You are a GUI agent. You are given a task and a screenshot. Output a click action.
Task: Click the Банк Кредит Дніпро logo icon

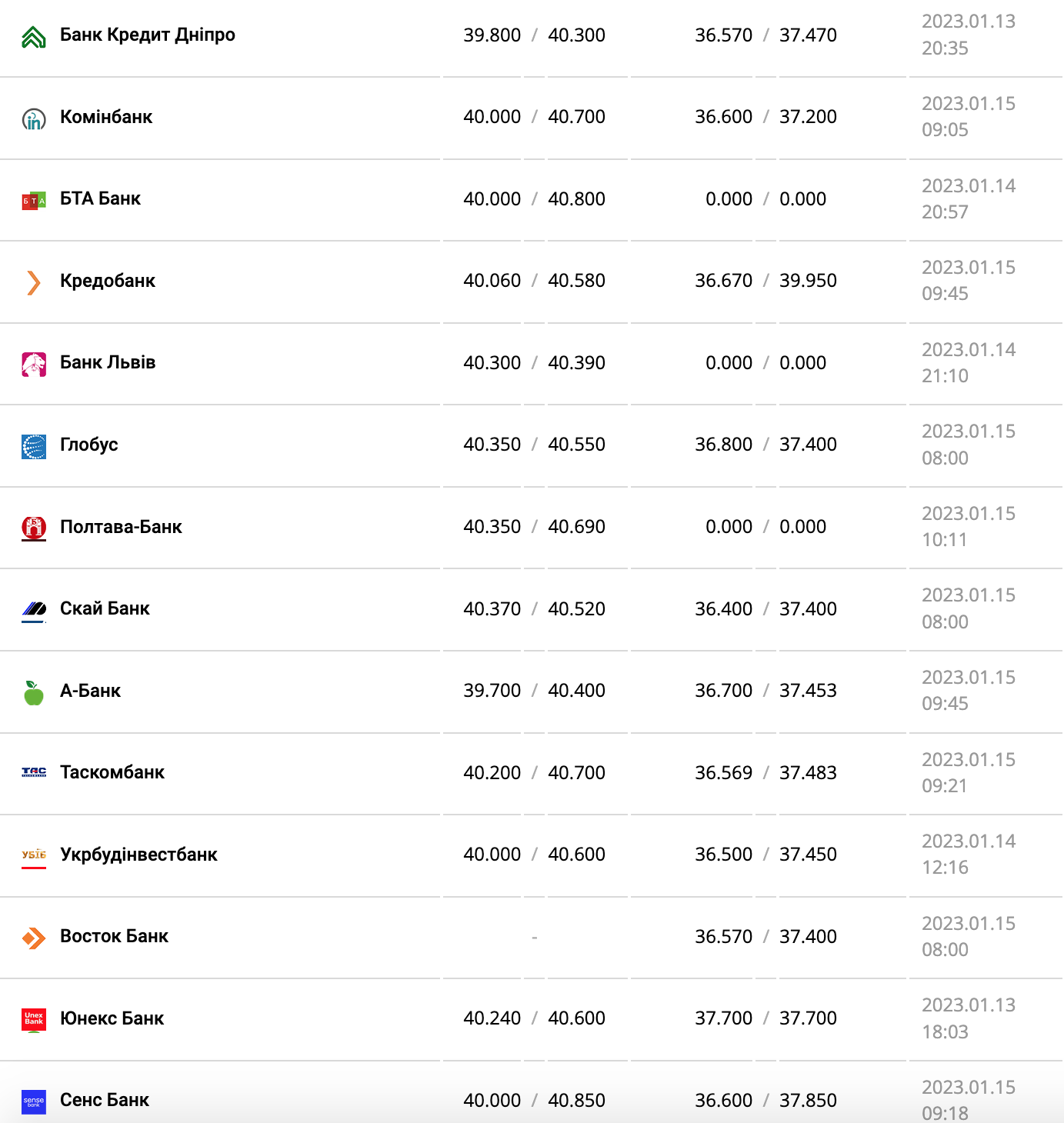point(34,36)
